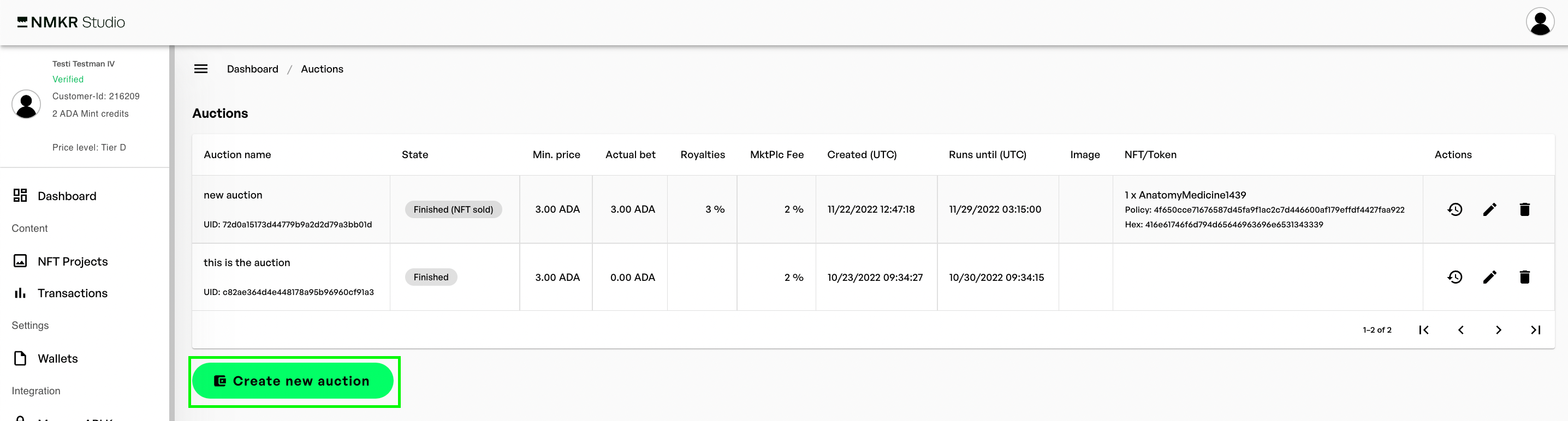Delete the "new auction" entry

1524,209
